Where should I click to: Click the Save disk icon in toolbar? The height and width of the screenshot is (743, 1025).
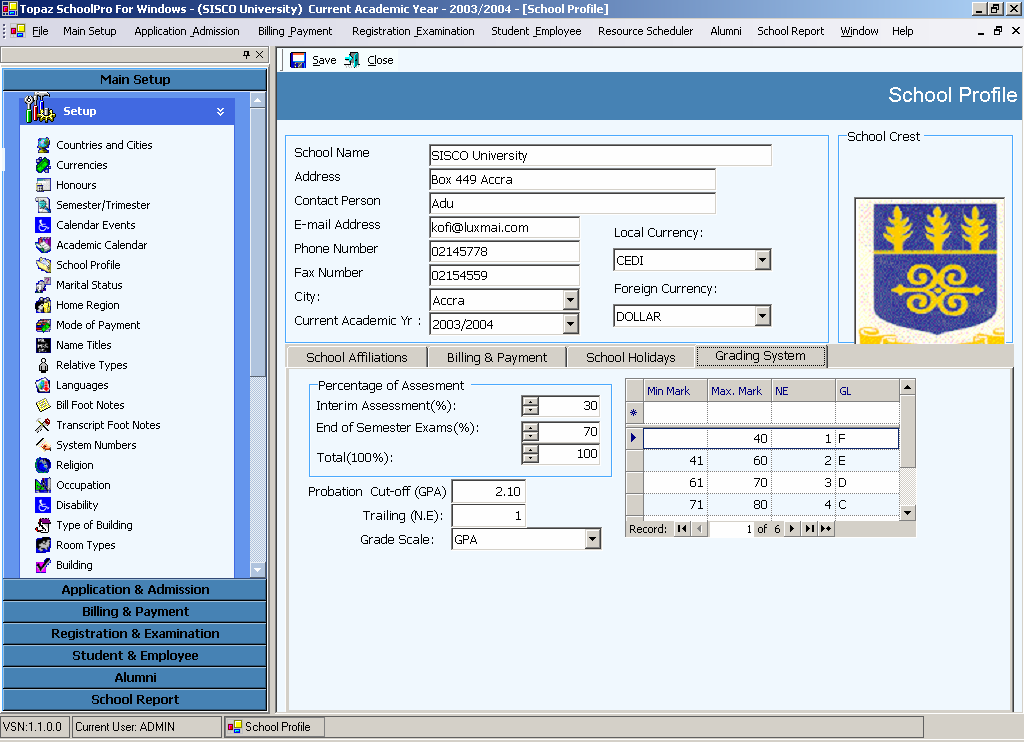pyautogui.click(x=298, y=60)
